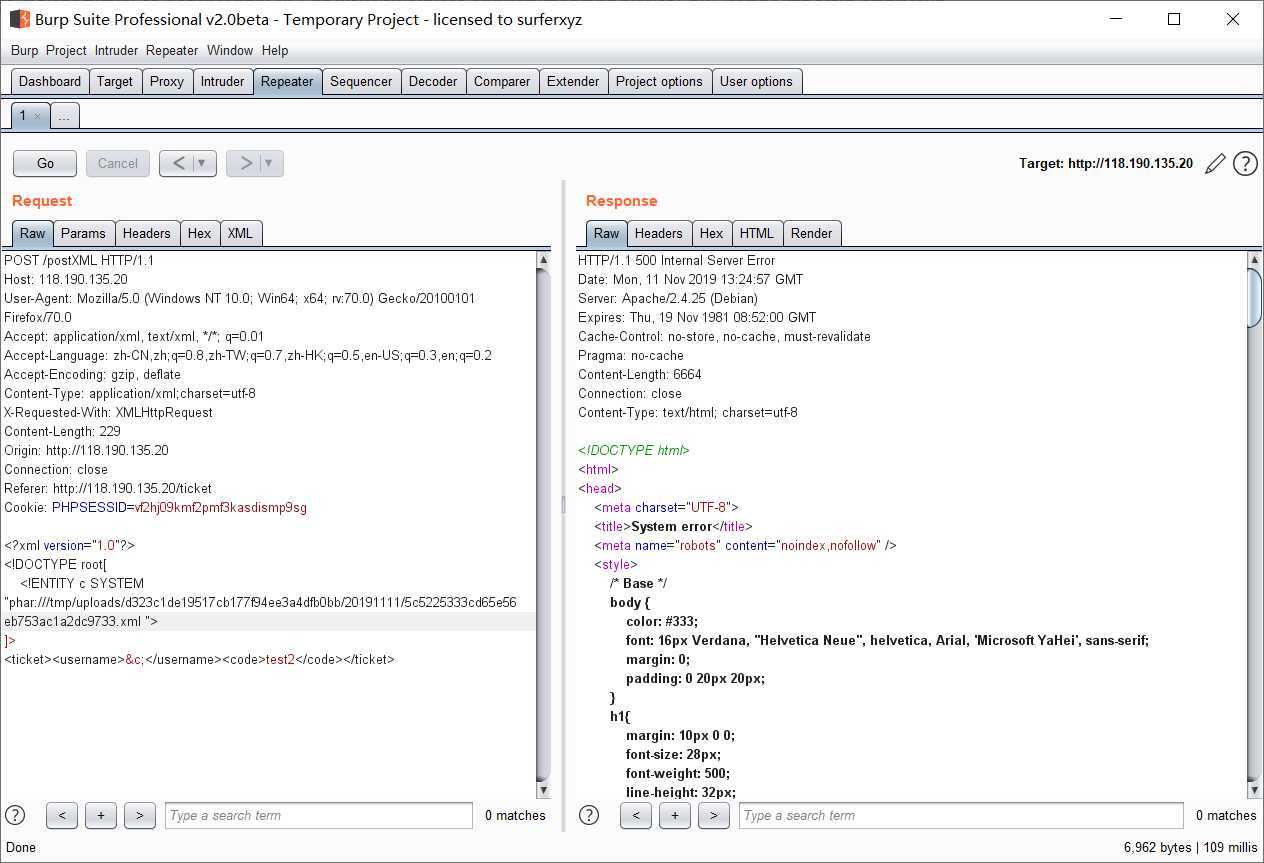Focus the response search term field
Viewport: 1264px width, 863px height.
pos(961,815)
